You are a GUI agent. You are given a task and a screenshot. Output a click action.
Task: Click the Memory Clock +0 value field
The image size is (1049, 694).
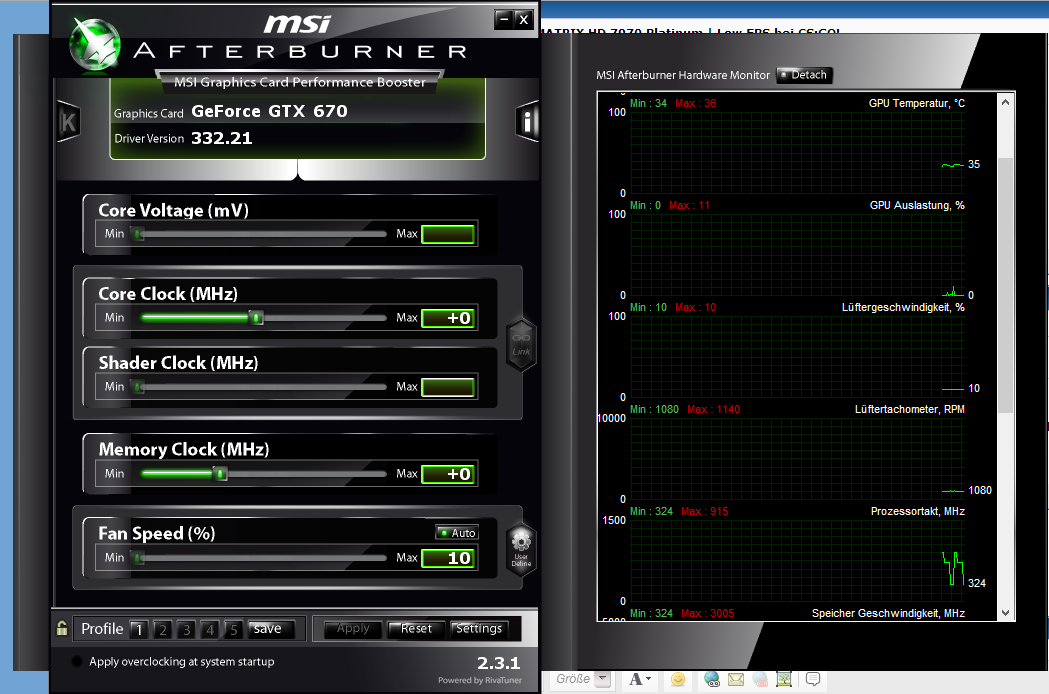coord(448,474)
